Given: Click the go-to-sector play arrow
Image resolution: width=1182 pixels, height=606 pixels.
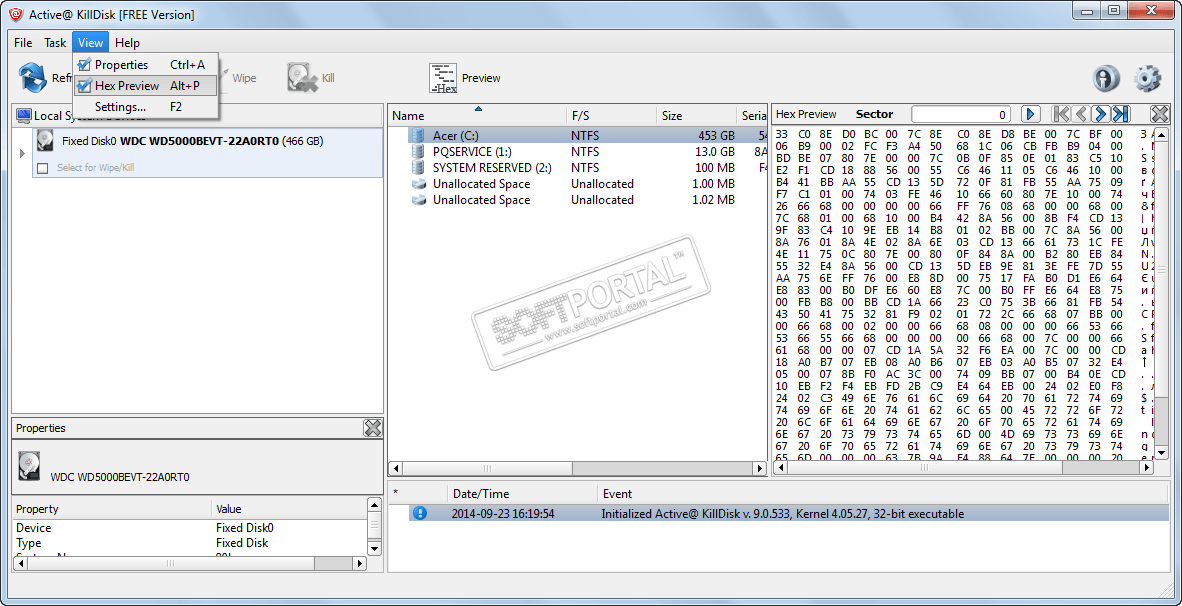Looking at the screenshot, I should (x=1030, y=114).
